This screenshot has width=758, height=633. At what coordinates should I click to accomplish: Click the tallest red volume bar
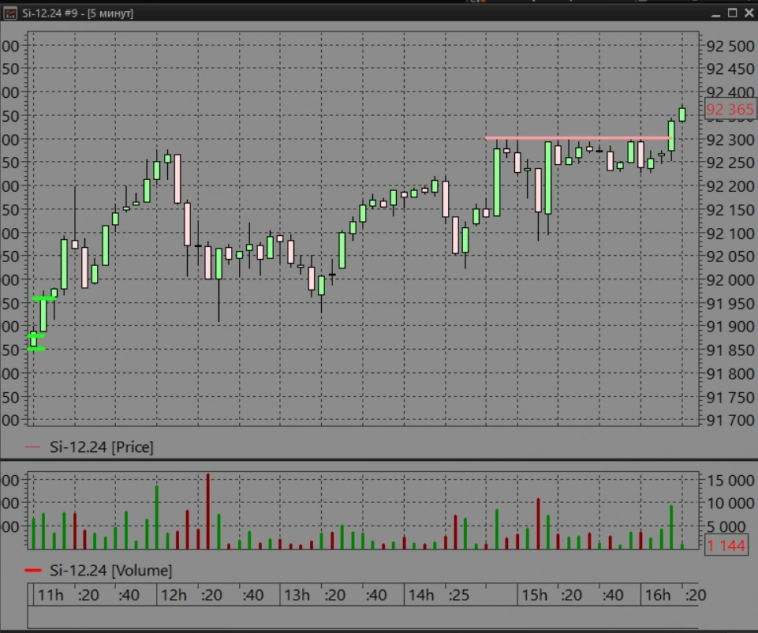tap(208, 510)
